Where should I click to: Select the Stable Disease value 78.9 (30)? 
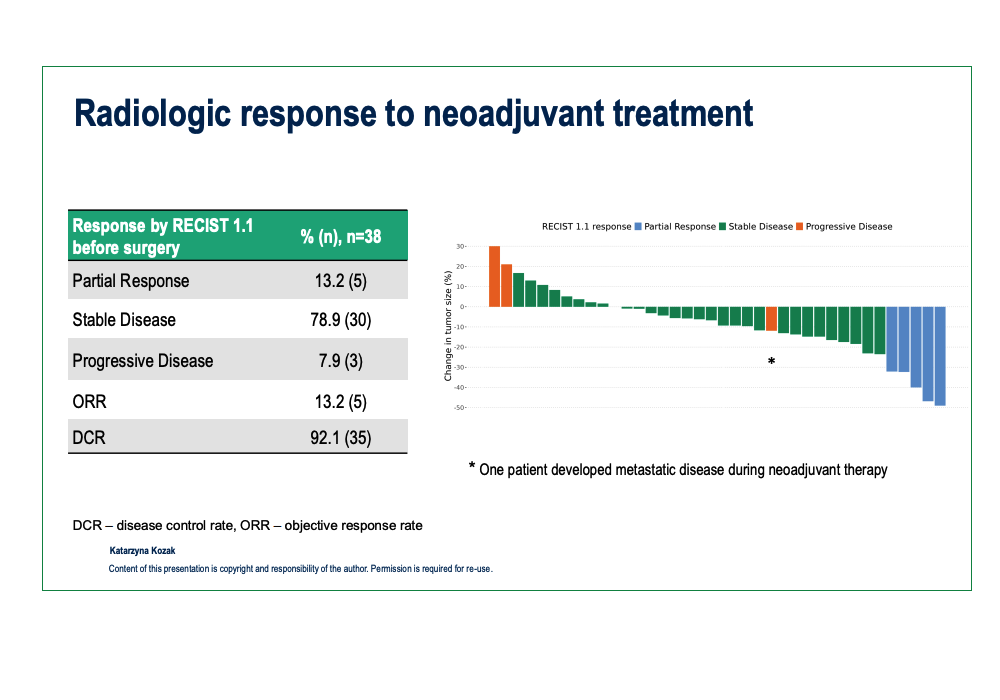click(341, 321)
